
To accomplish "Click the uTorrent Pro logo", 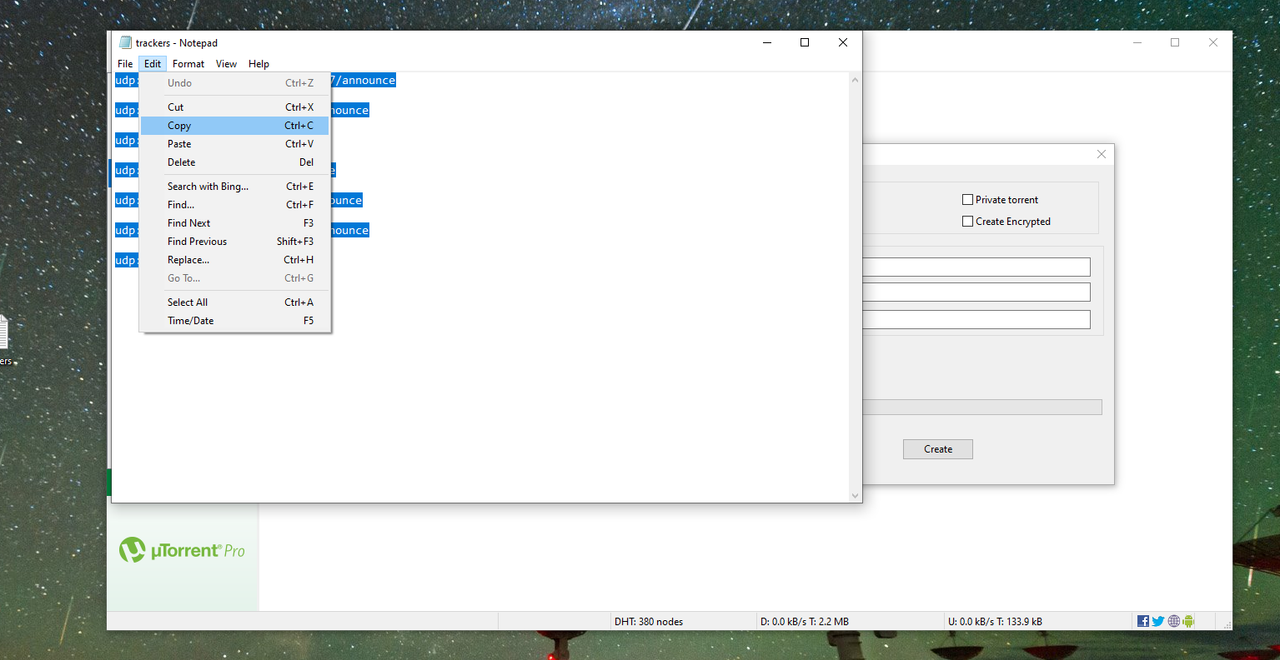I will (182, 550).
